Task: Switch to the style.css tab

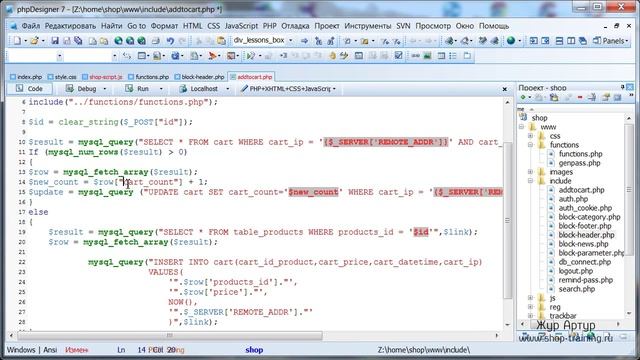Action: (x=62, y=77)
